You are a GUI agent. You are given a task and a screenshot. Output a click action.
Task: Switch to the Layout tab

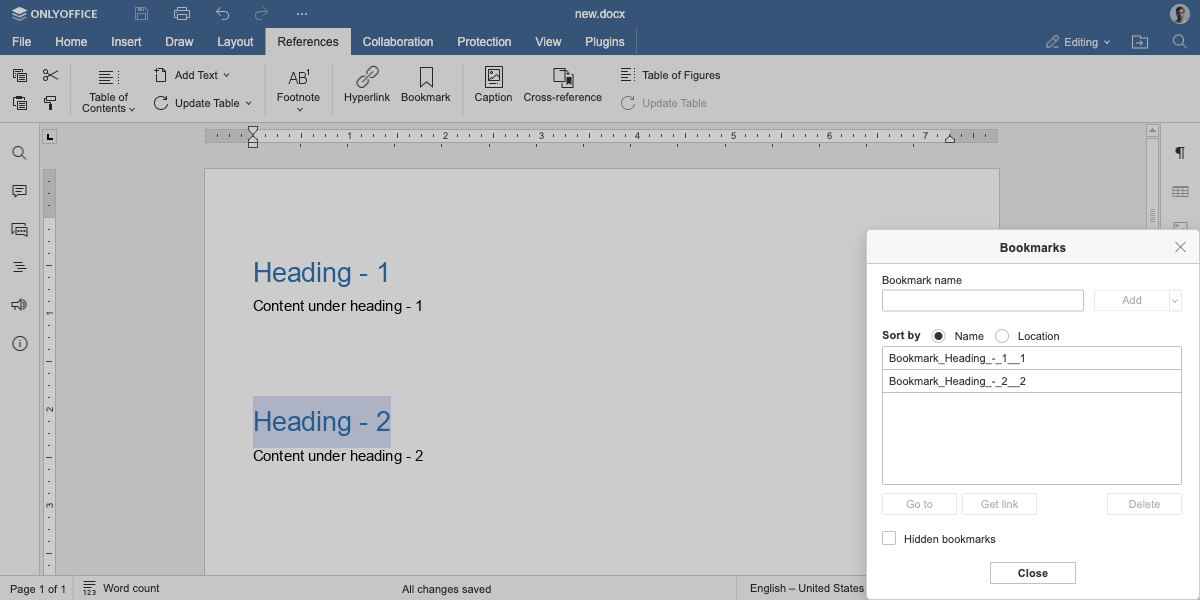tap(235, 42)
